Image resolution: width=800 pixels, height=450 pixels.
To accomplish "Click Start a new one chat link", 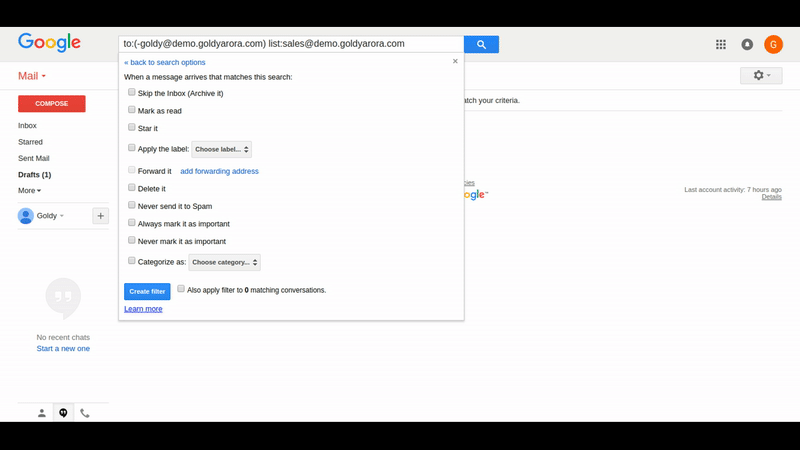I will tap(63, 348).
